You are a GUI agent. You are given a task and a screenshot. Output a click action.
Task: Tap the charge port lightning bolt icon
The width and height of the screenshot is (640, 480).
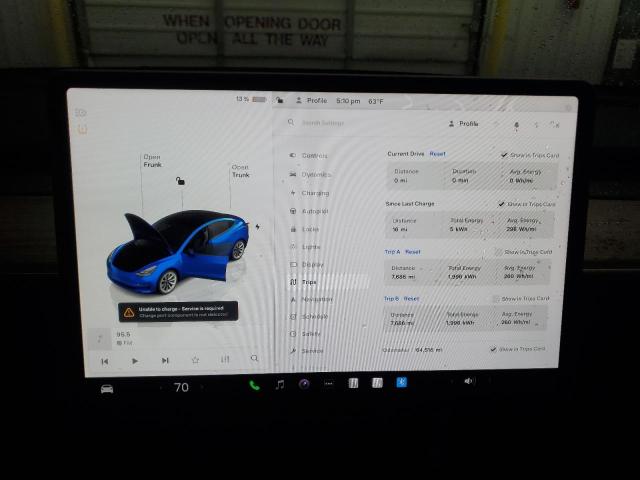[x=258, y=227]
